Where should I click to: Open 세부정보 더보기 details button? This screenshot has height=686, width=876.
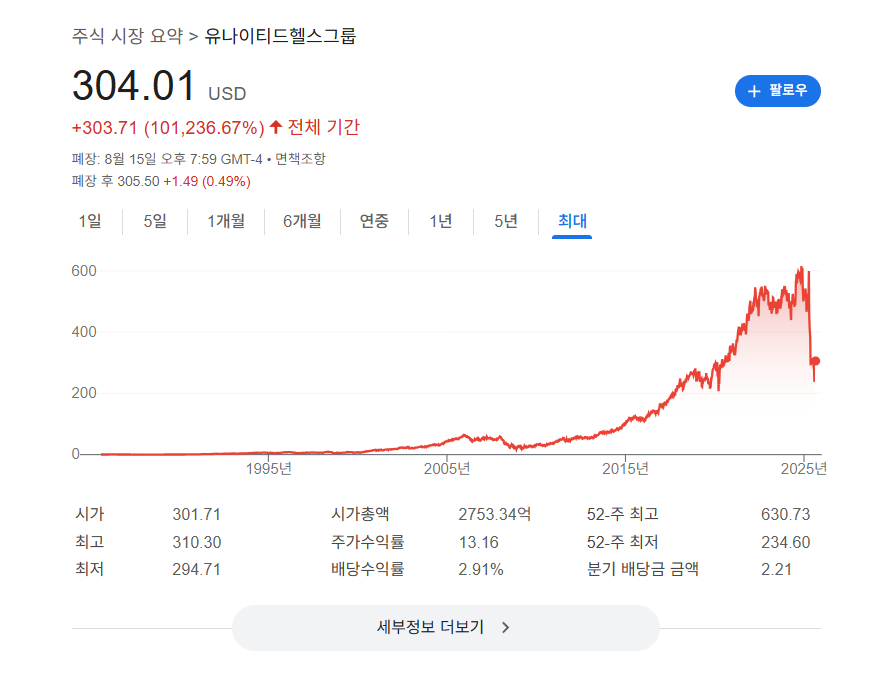tap(446, 627)
